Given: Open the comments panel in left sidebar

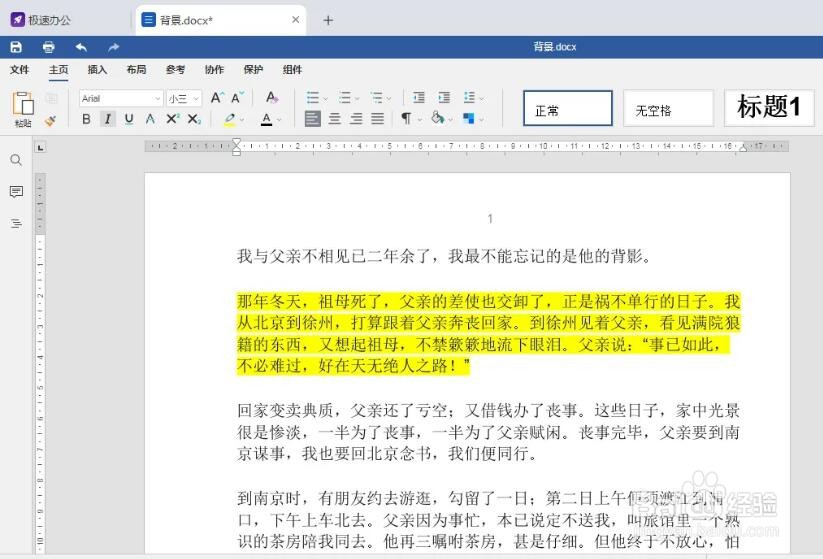Looking at the screenshot, I should point(16,192).
